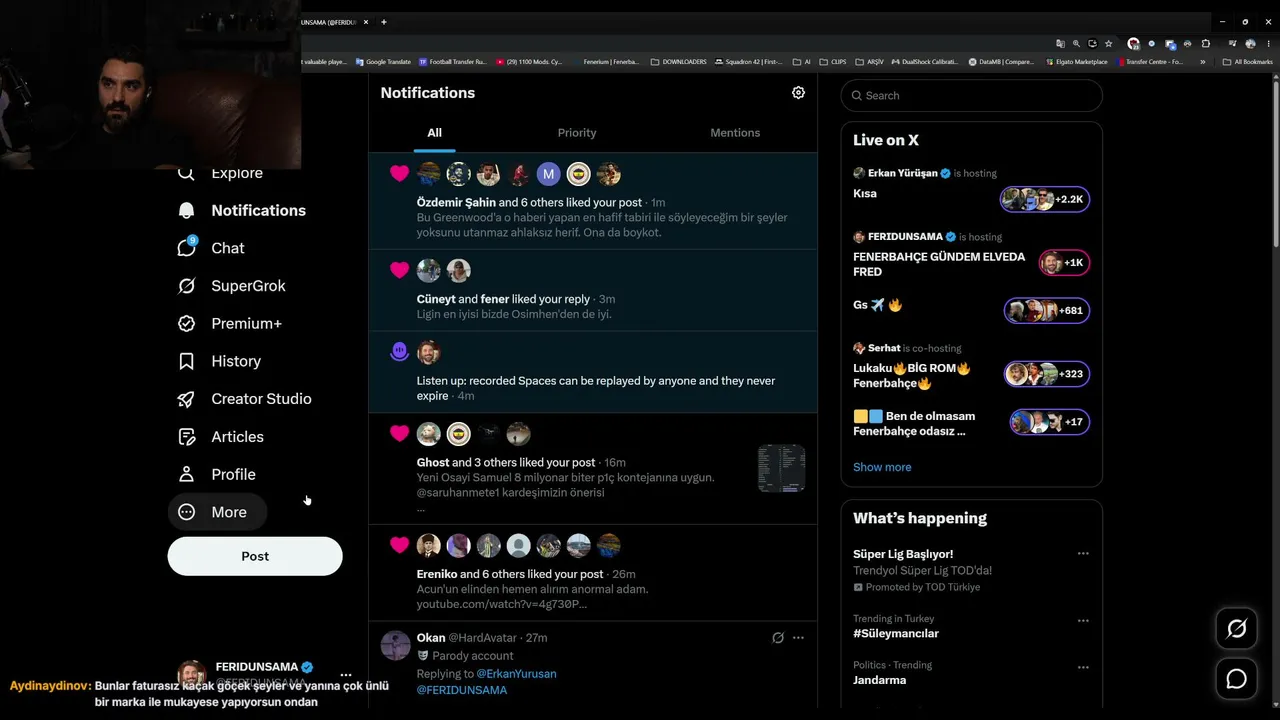Open the All Bookmarks folder
Image resolution: width=1280 pixels, height=720 pixels.
[1248, 62]
